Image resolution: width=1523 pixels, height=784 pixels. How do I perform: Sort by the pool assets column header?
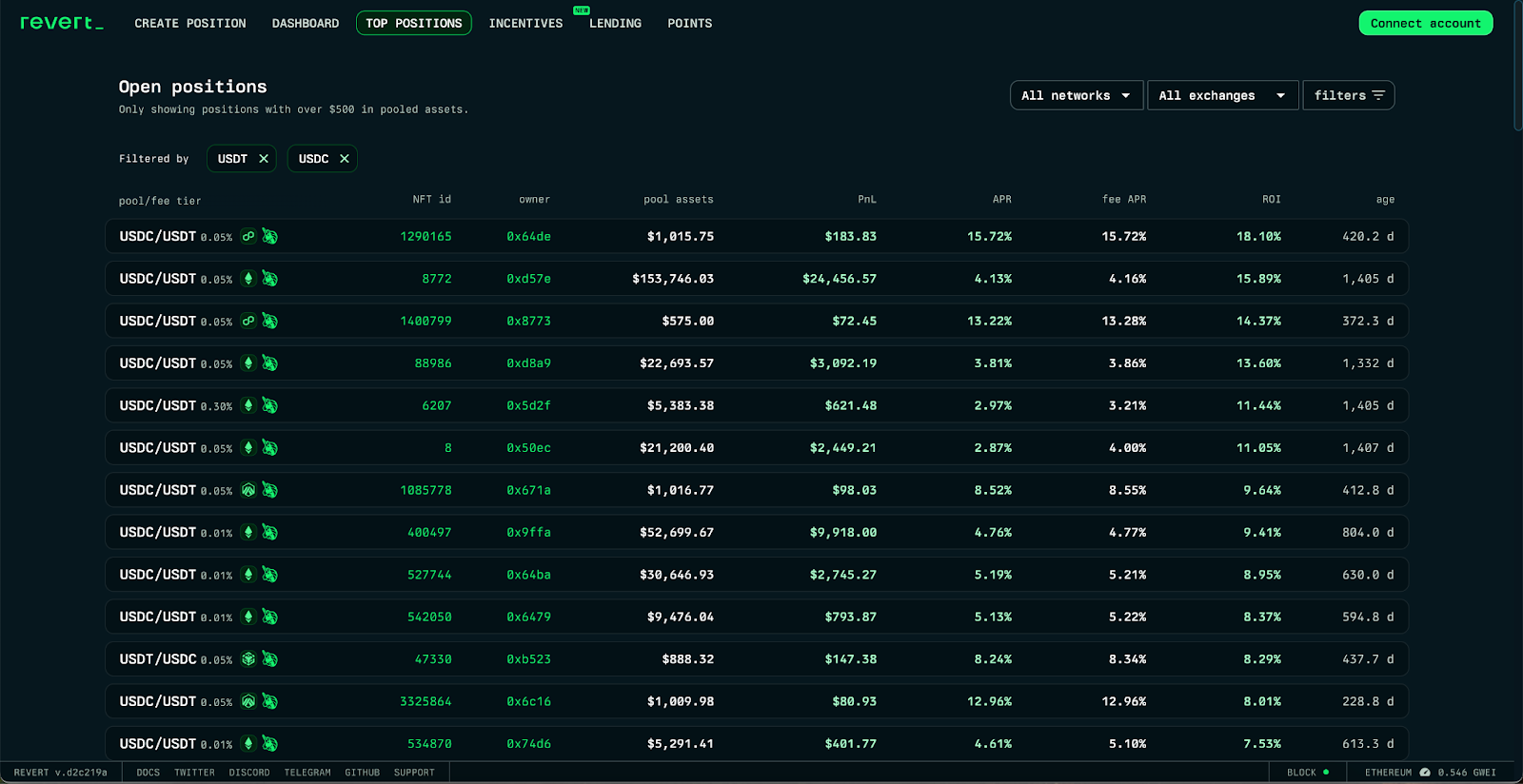coord(679,200)
